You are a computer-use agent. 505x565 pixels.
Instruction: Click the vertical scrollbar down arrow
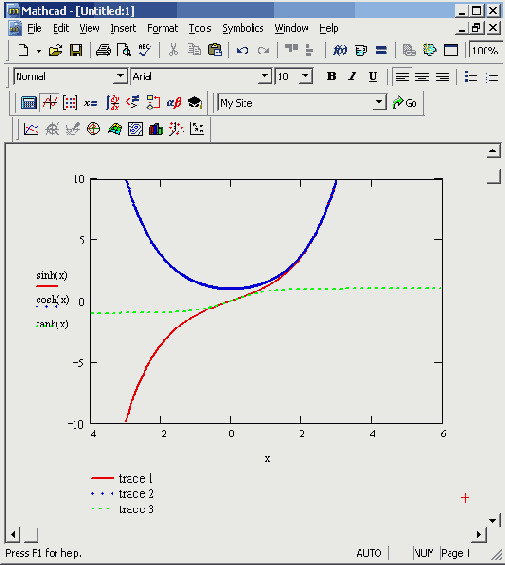tap(492, 520)
